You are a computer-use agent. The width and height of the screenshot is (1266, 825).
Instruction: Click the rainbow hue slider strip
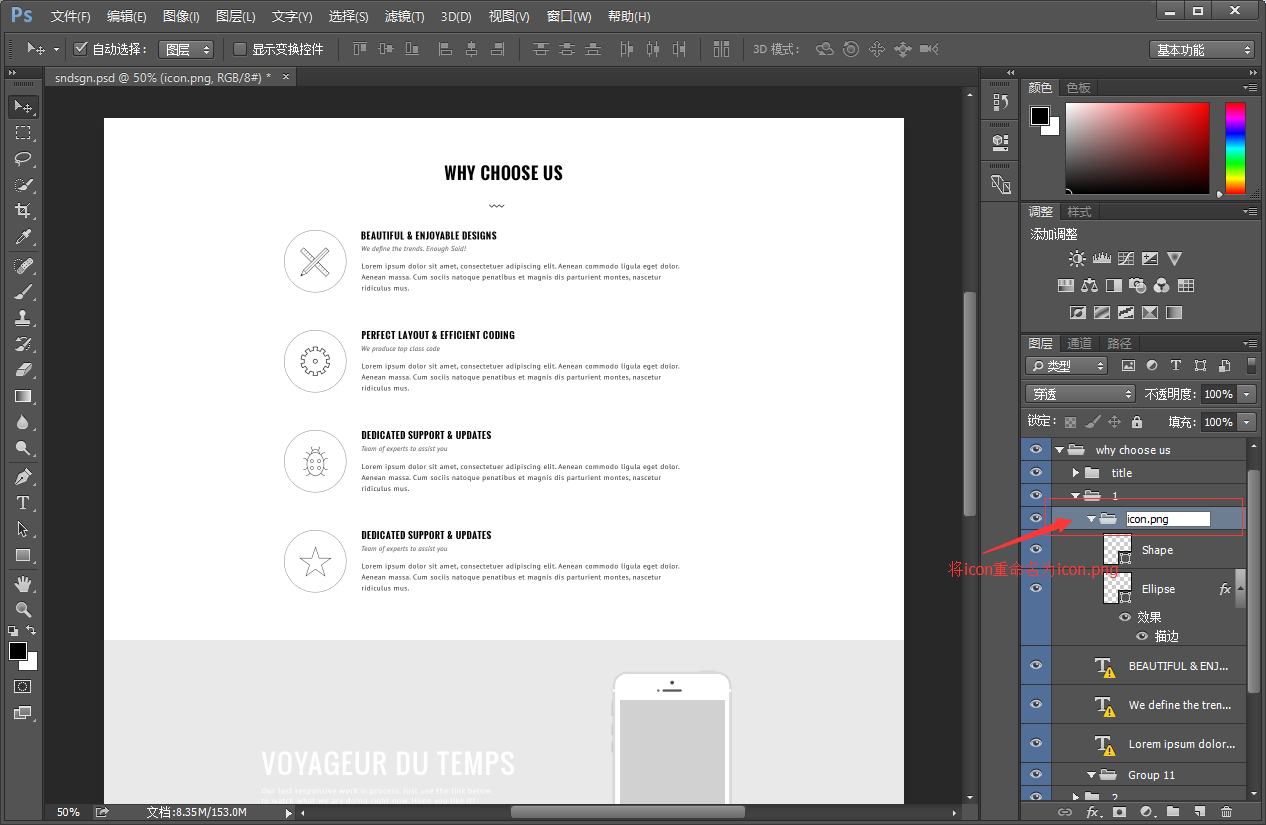(1236, 148)
